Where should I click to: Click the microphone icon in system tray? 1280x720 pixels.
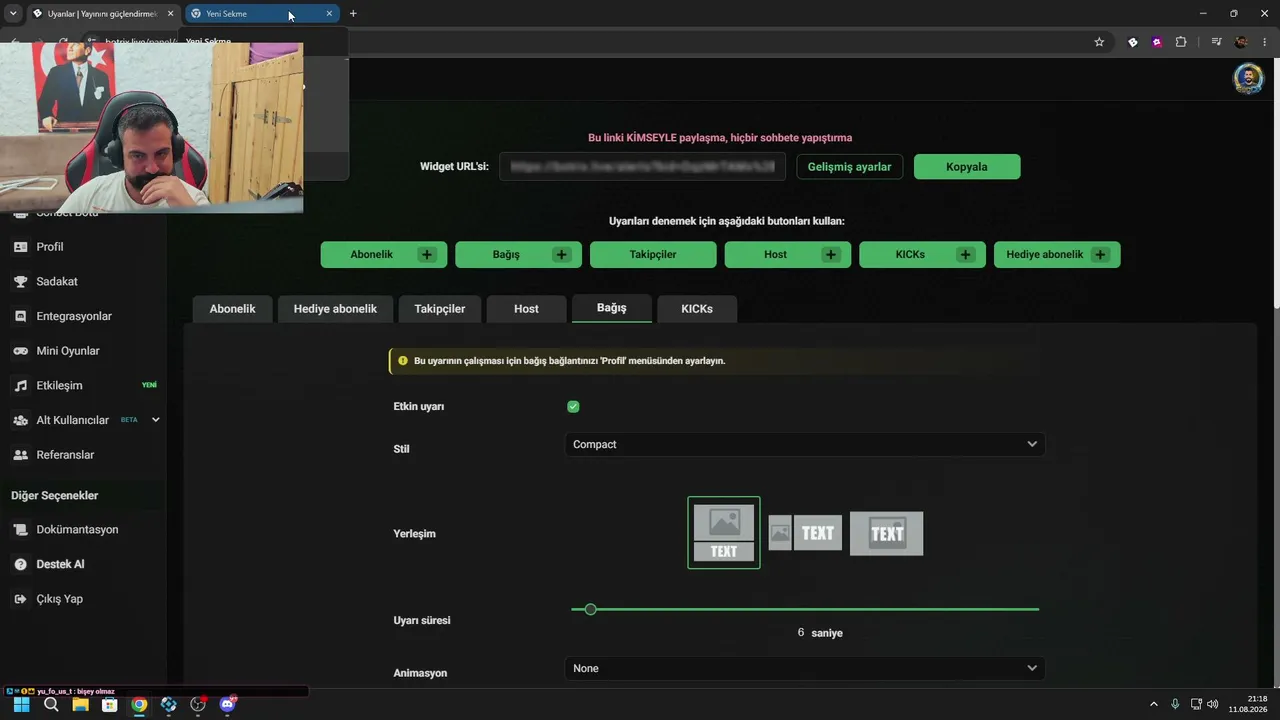point(1175,704)
